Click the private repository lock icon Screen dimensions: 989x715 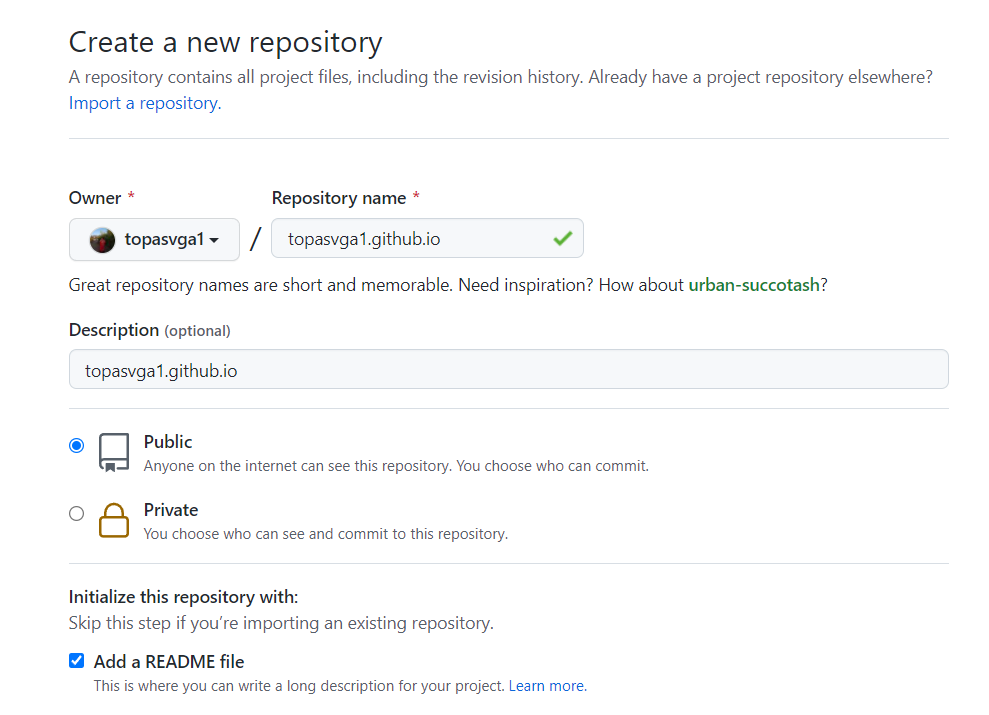114,520
